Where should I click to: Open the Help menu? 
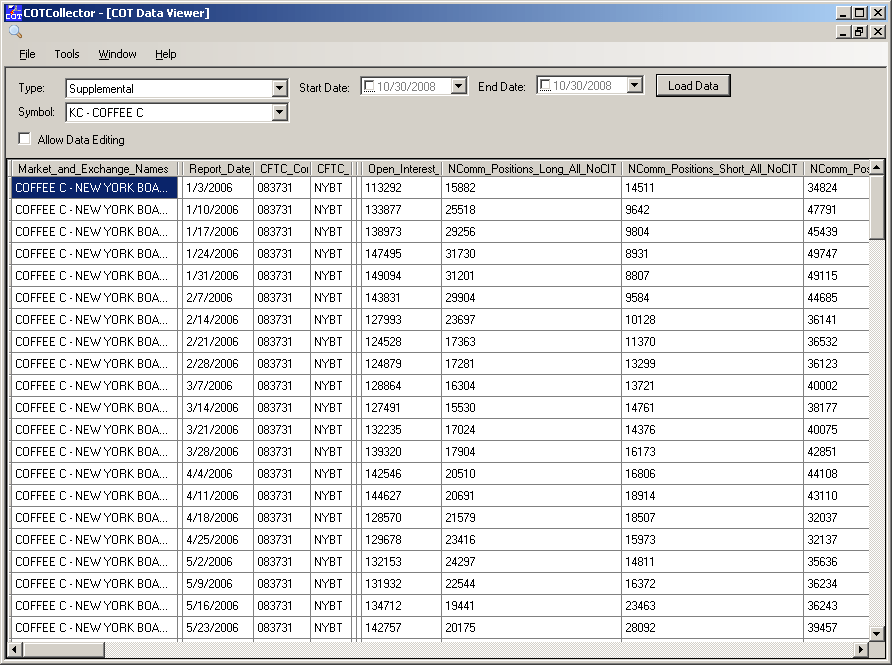(x=166, y=54)
